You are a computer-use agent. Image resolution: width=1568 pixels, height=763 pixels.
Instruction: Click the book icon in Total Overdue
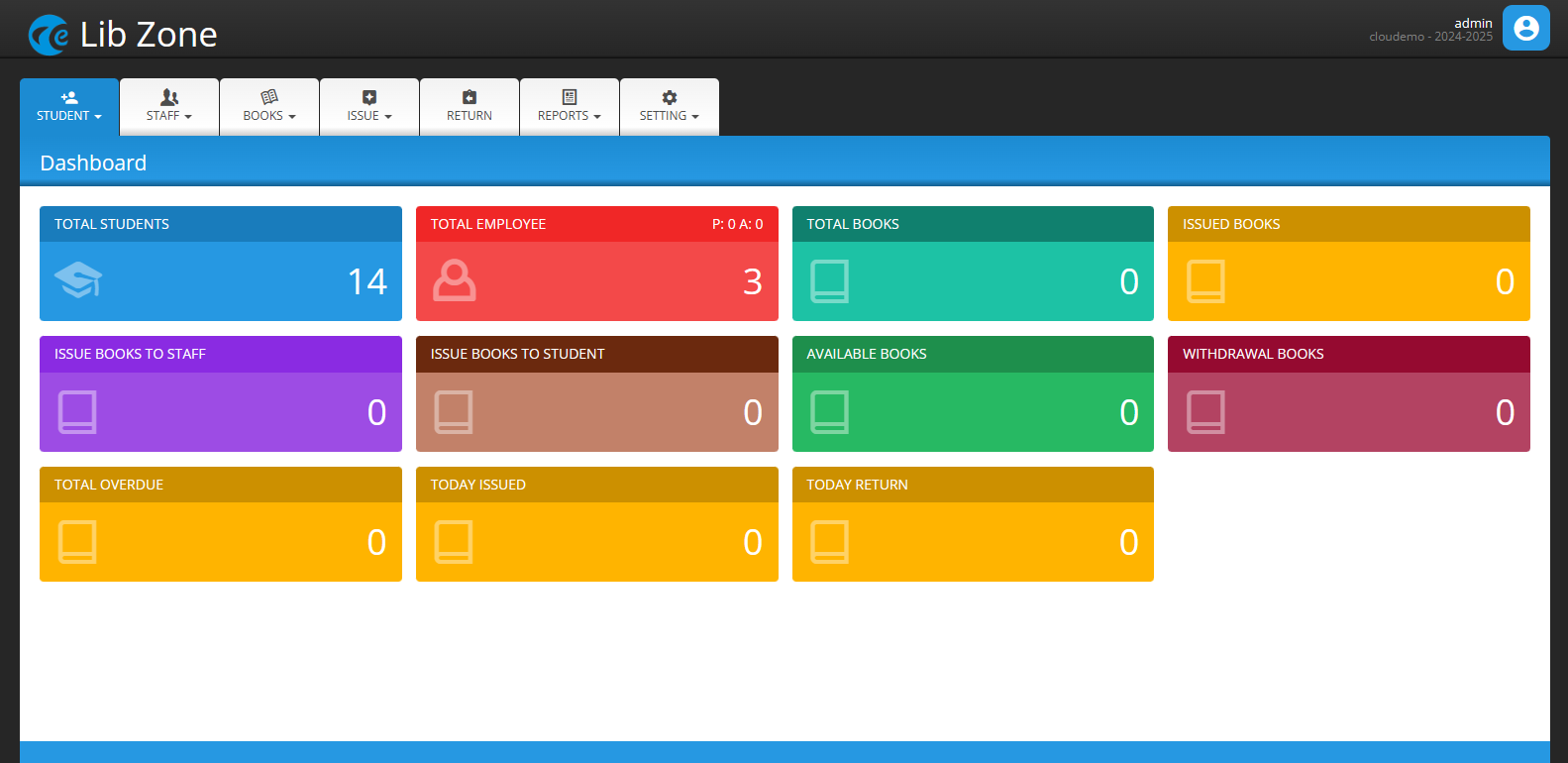point(77,542)
